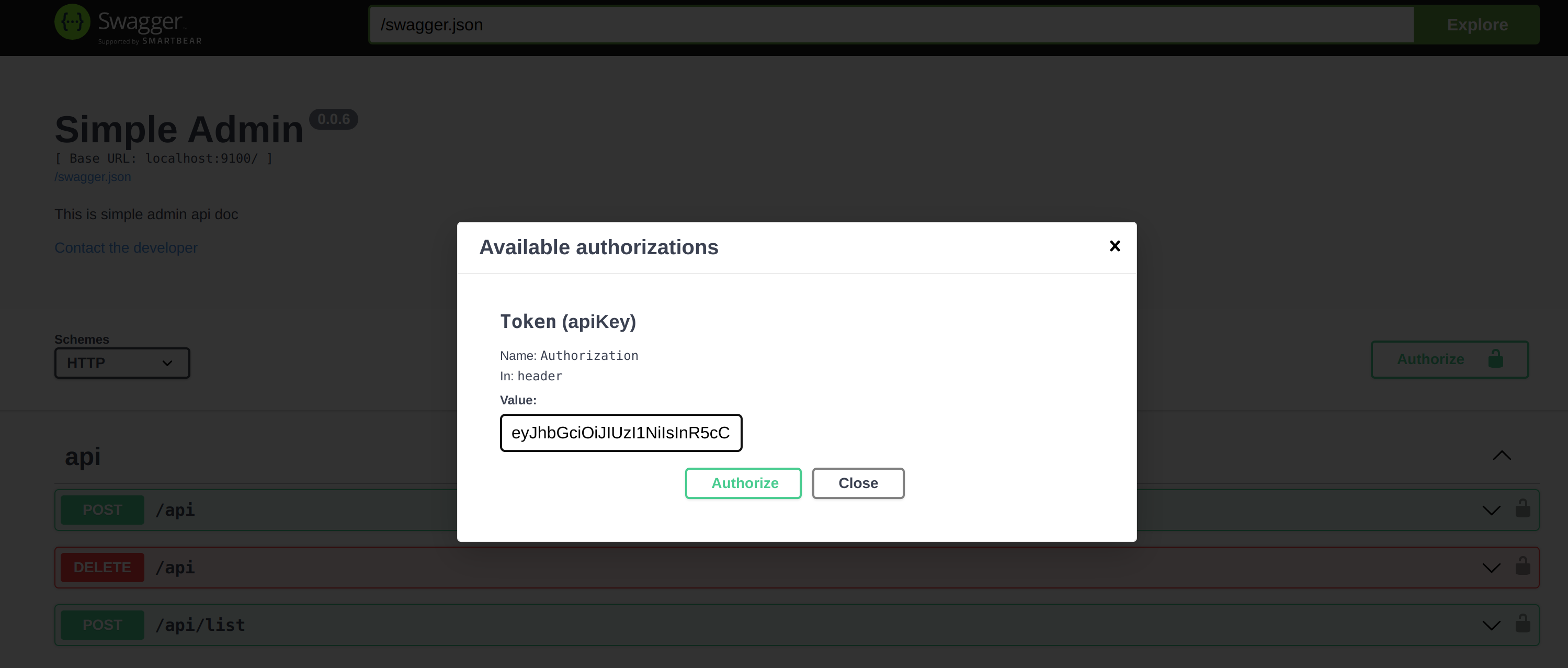
Task: Click the Token (apiKey) heading
Action: [568, 322]
